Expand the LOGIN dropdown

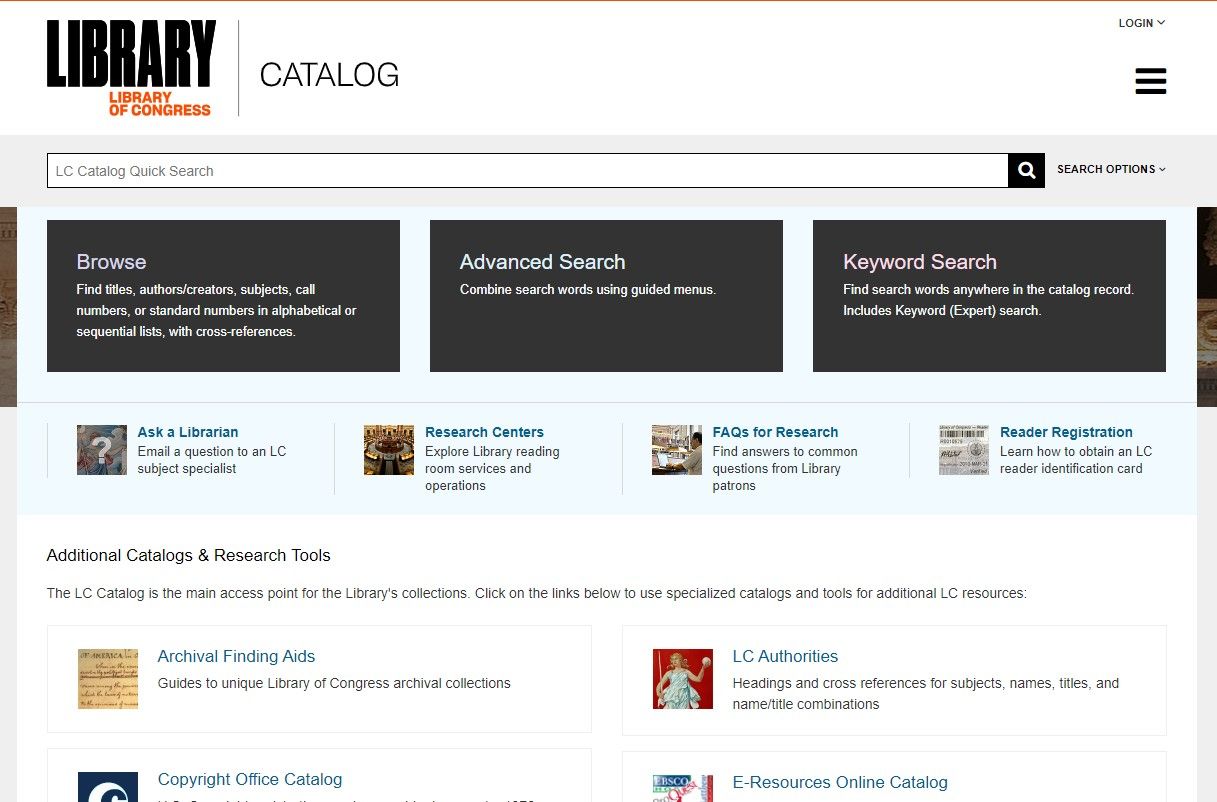click(1140, 23)
